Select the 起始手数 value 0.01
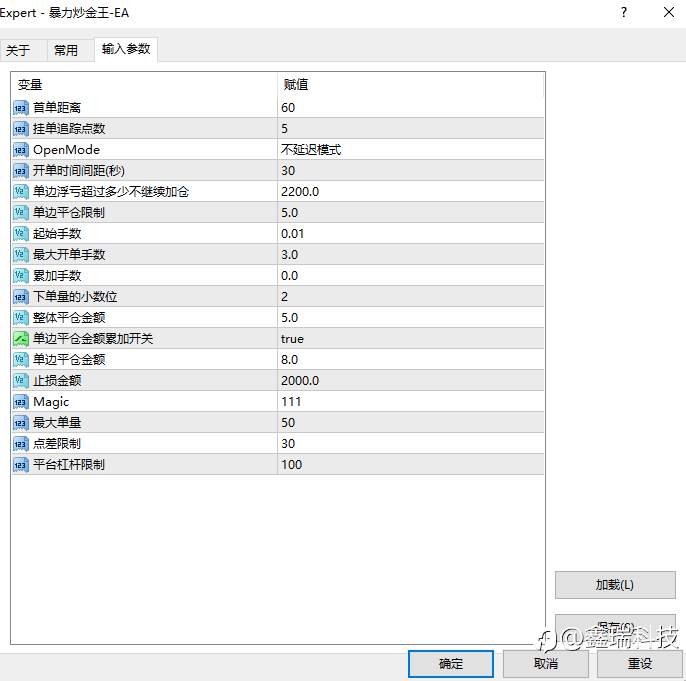 (x=411, y=234)
